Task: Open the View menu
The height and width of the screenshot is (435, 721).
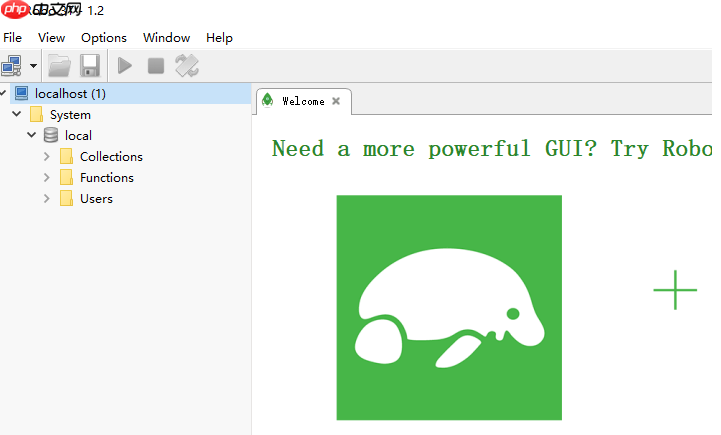Action: pyautogui.click(x=51, y=38)
